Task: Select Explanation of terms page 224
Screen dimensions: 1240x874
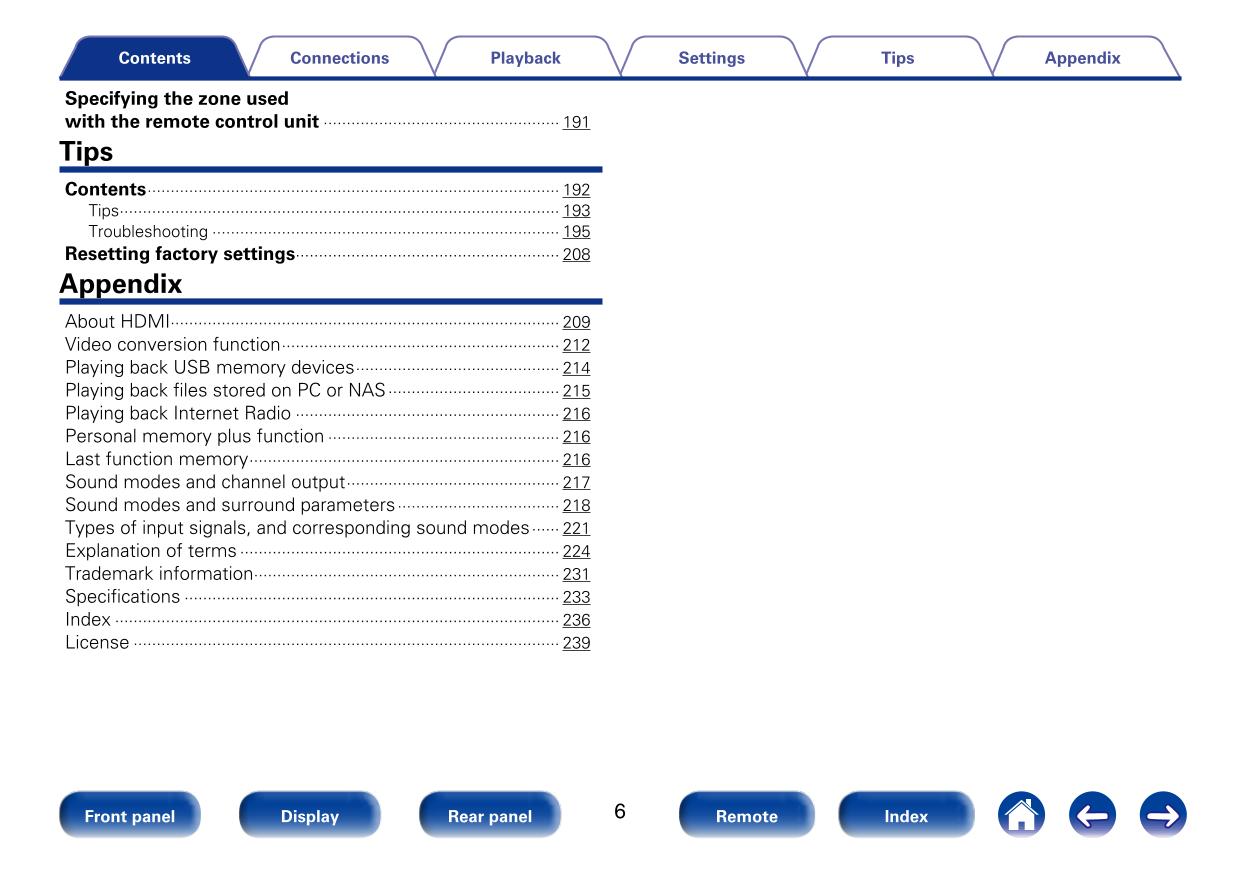Action: [576, 552]
